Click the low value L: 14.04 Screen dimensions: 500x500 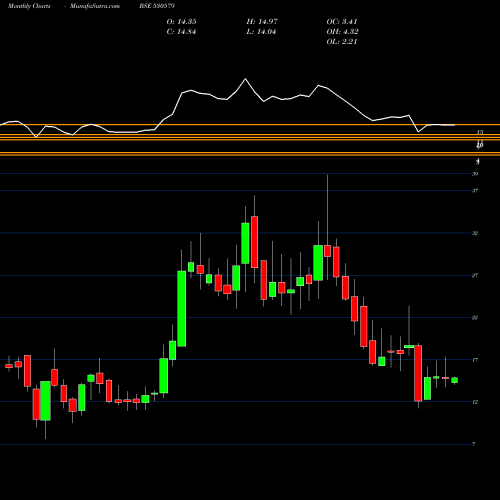[261, 32]
